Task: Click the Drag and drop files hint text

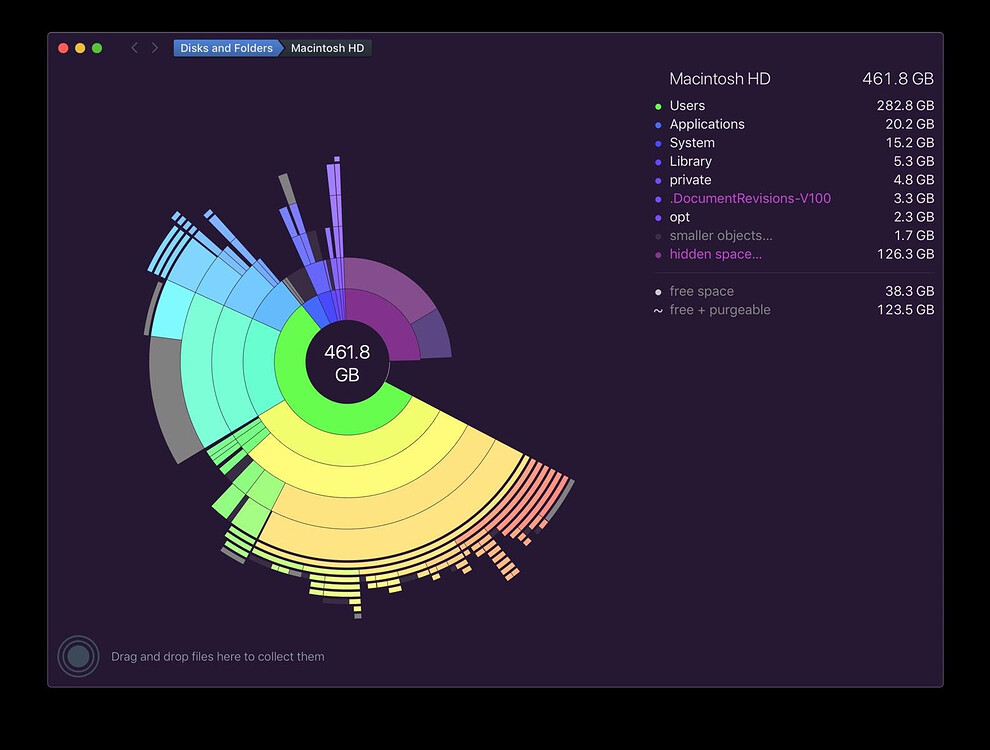Action: pyautogui.click(x=218, y=657)
